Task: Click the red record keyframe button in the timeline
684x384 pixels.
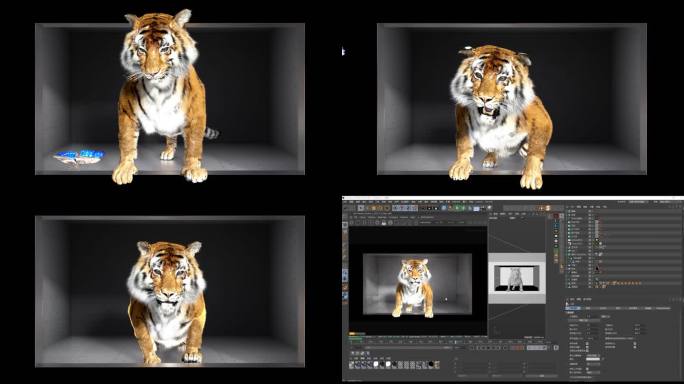Action: 517,348
